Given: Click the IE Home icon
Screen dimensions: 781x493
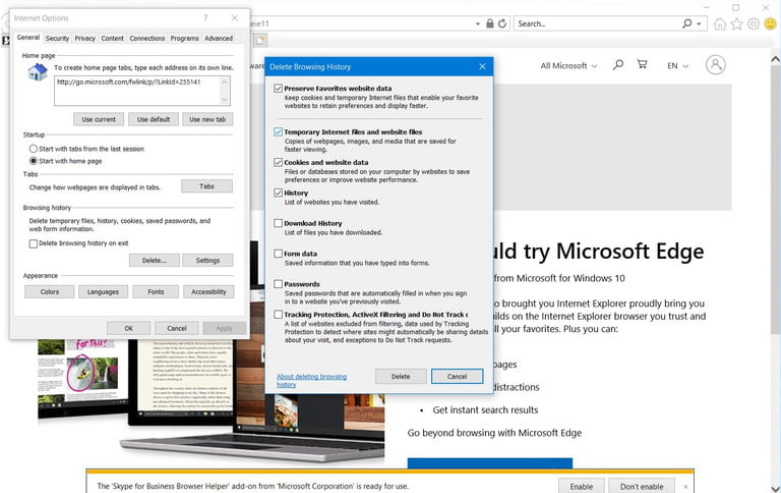Looking at the screenshot, I should click(720, 24).
